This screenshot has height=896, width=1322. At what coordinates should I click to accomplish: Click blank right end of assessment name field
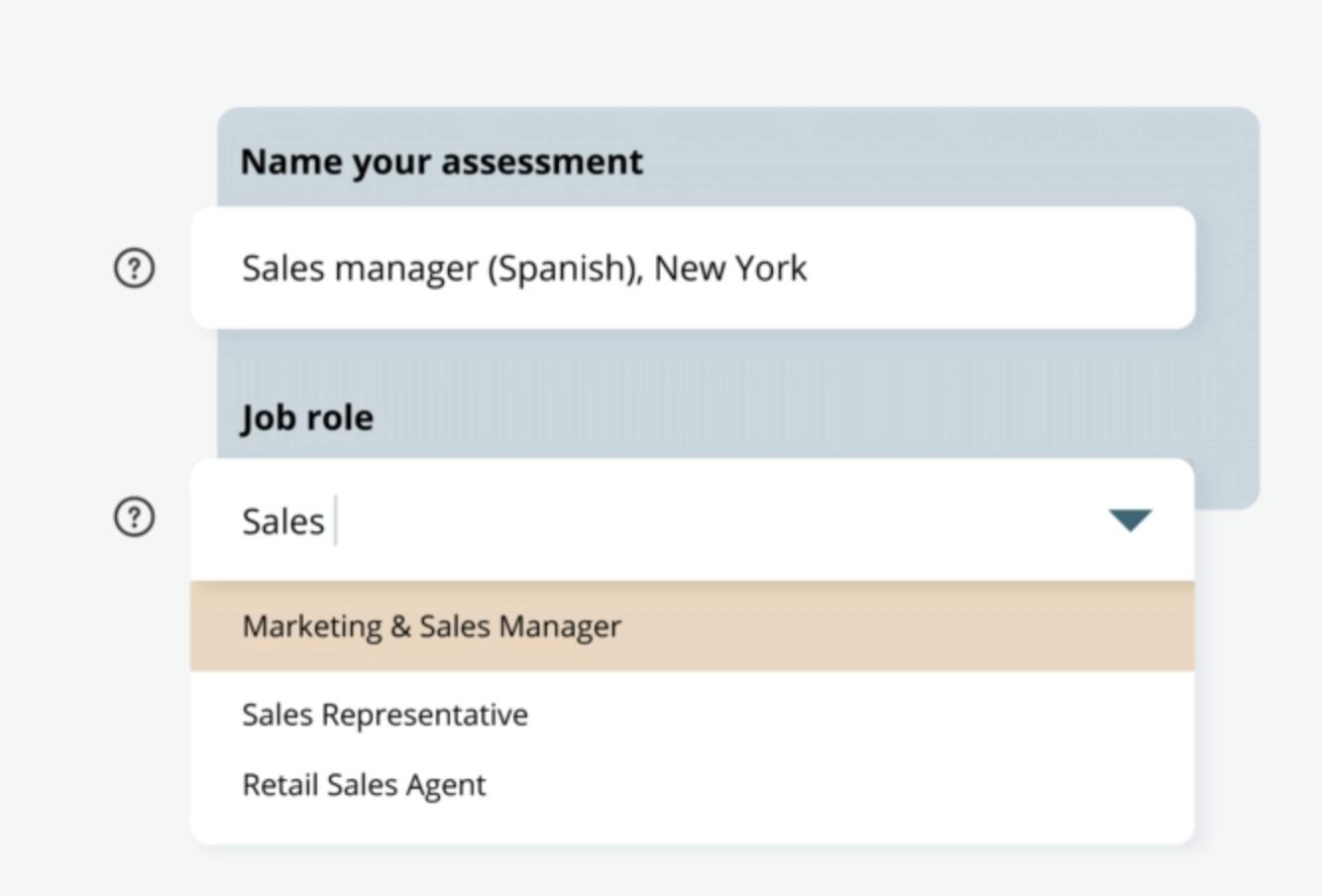1041,268
